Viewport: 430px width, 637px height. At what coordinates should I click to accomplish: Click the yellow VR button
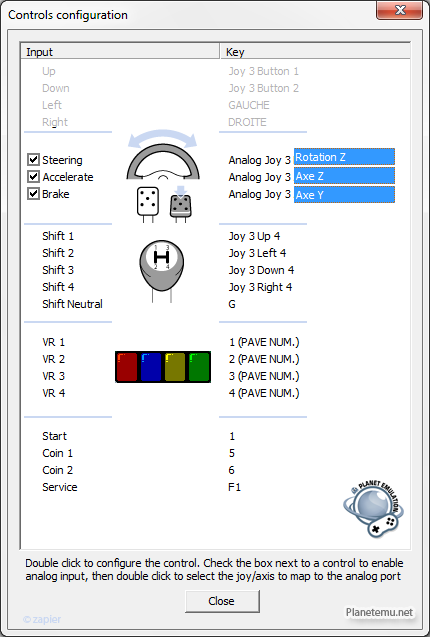(x=175, y=367)
